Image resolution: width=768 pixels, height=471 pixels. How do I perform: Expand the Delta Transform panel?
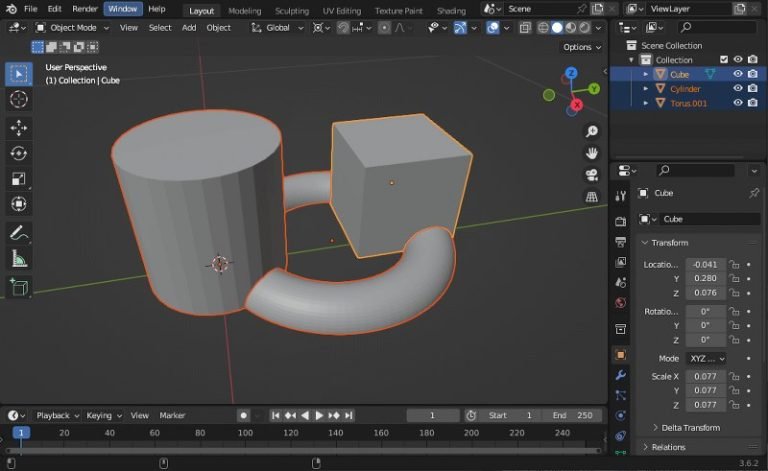(691, 427)
